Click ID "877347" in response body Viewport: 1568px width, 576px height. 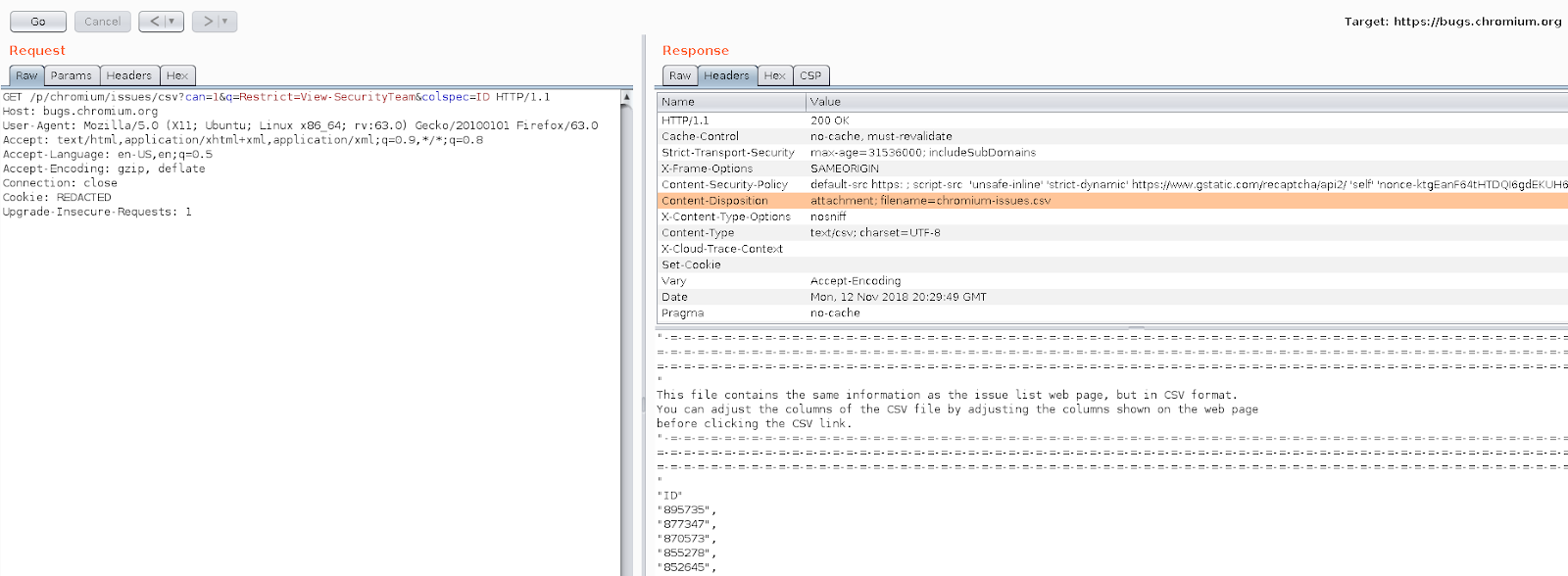(x=687, y=524)
